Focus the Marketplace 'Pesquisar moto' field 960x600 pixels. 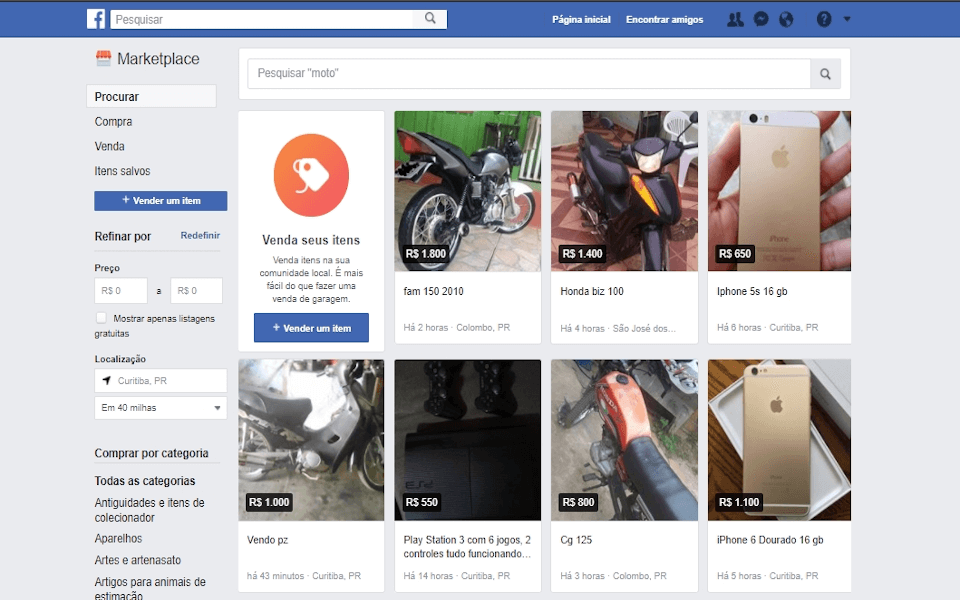[529, 73]
